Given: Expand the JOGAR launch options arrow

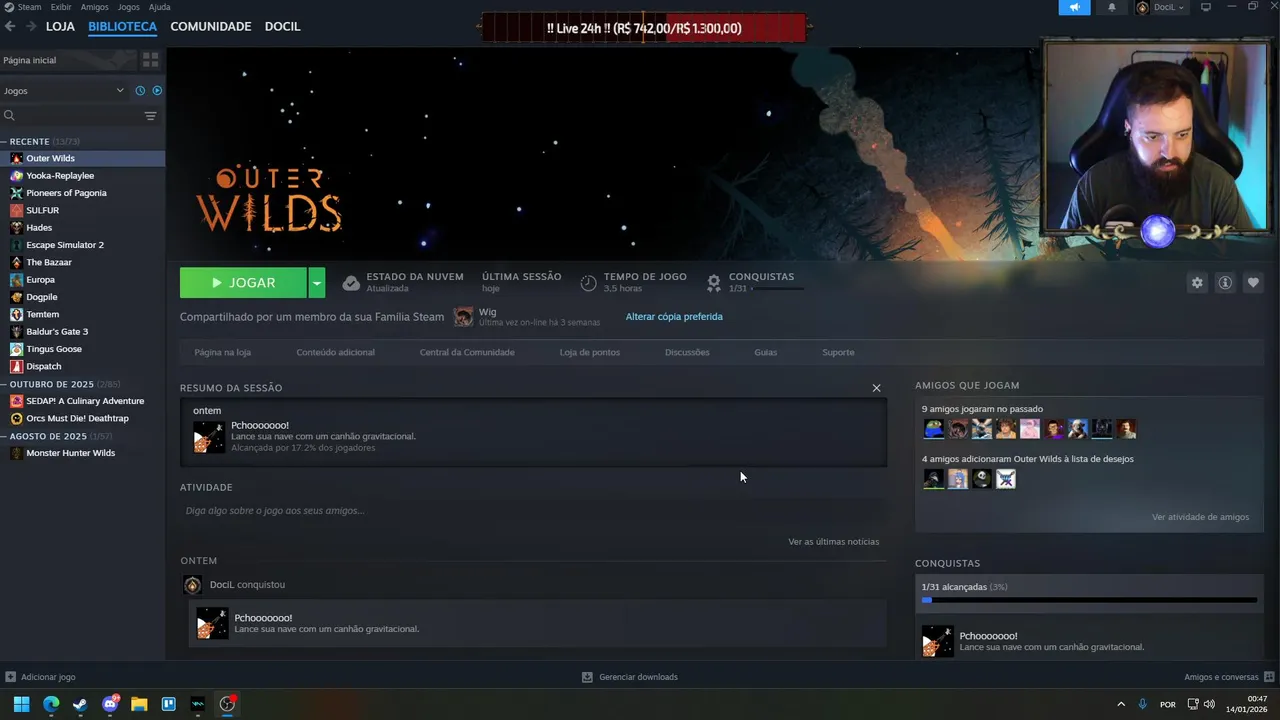Looking at the screenshot, I should 316,283.
